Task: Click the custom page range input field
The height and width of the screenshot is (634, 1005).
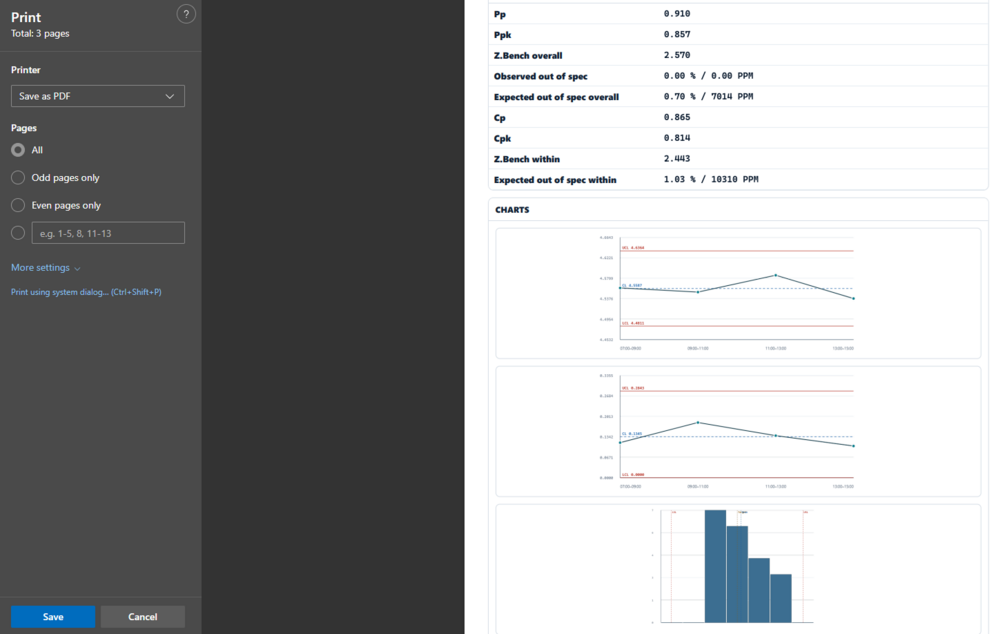Action: click(108, 233)
